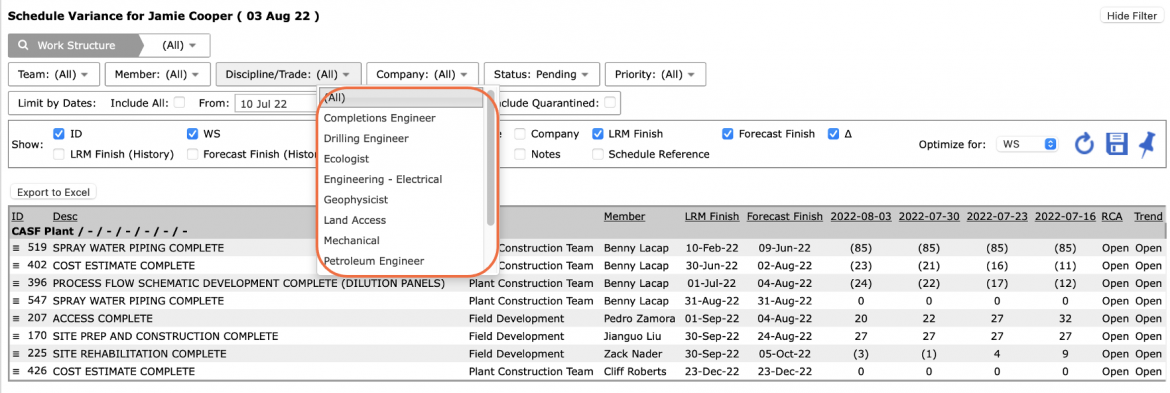The height and width of the screenshot is (393, 1170).
Task: Open the Company filter dropdown
Action: (x=422, y=75)
